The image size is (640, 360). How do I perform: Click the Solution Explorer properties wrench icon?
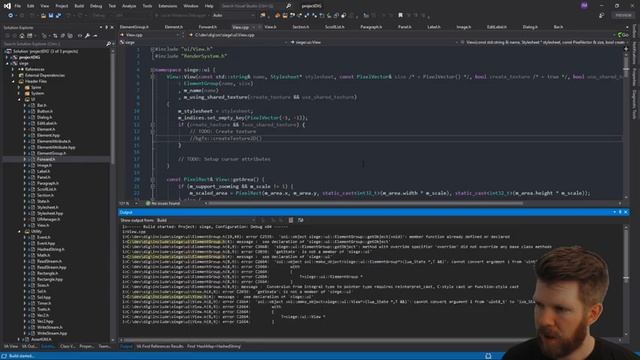(x=87, y=36)
